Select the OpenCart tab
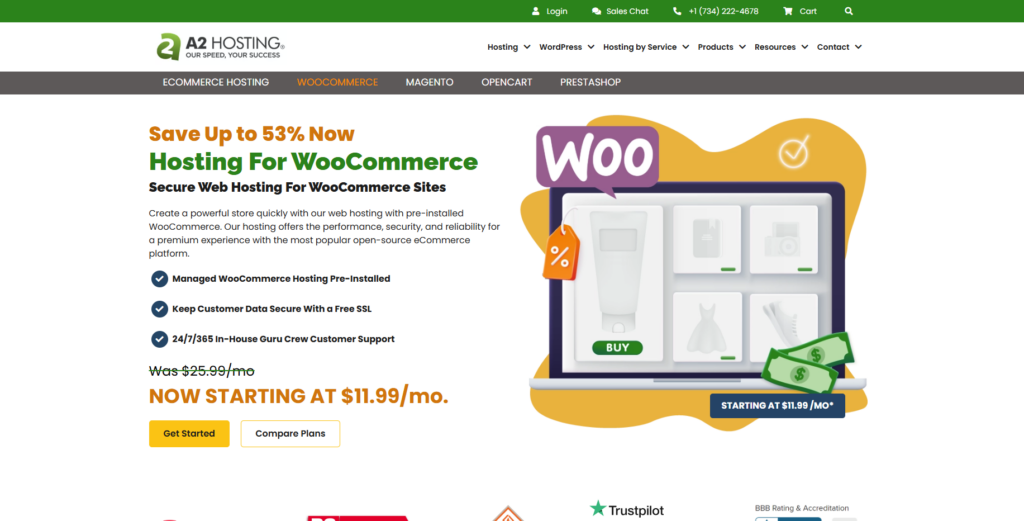This screenshot has width=1024, height=521. point(507,82)
